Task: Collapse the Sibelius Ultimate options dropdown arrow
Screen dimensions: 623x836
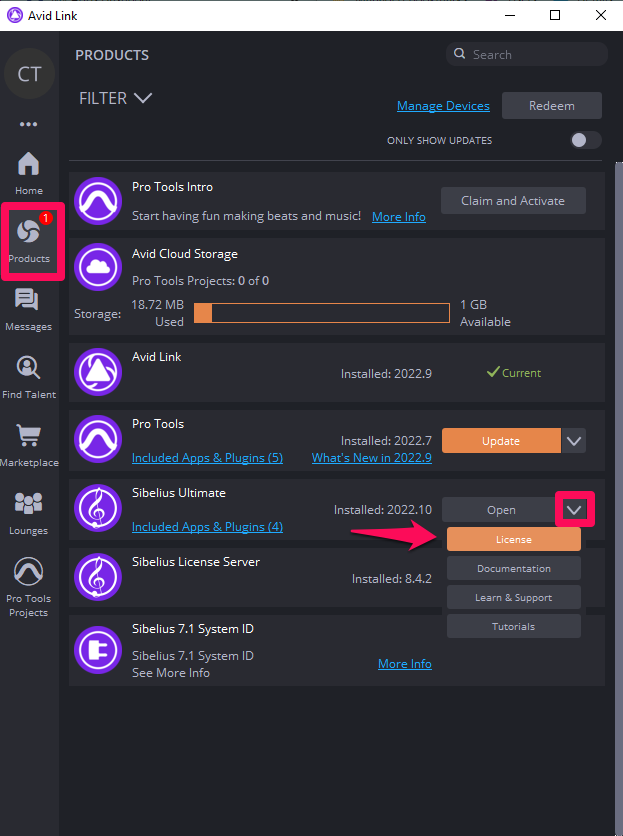Action: click(x=574, y=510)
